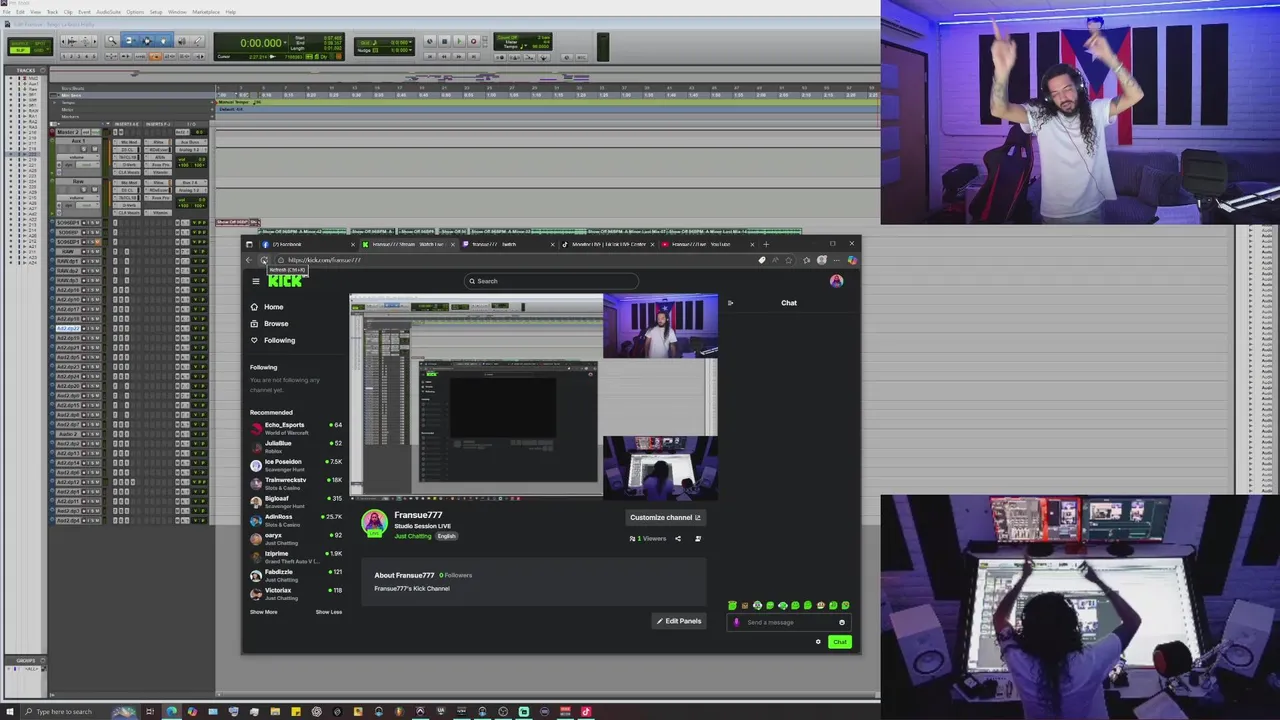Go back in the browser
Viewport: 1280px width, 720px height.
coord(249,260)
